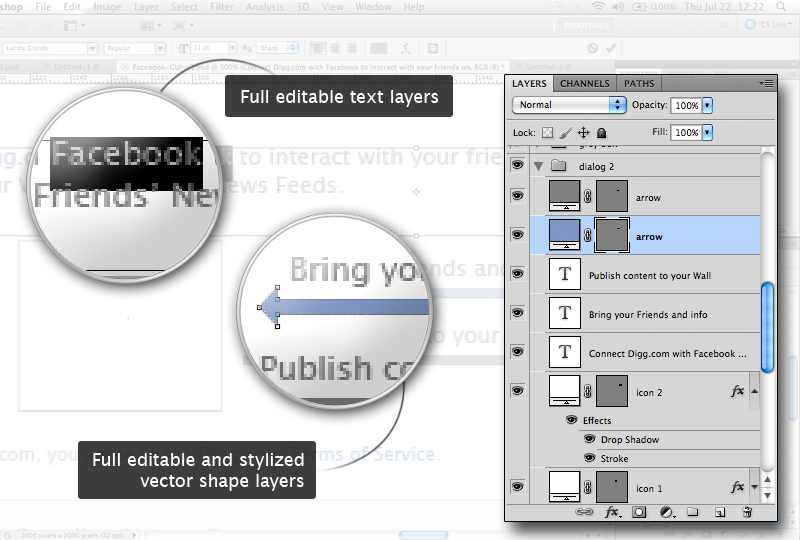Click the Layers panel blue scrollbar thumb
This screenshot has height=540, width=800.
click(767, 327)
